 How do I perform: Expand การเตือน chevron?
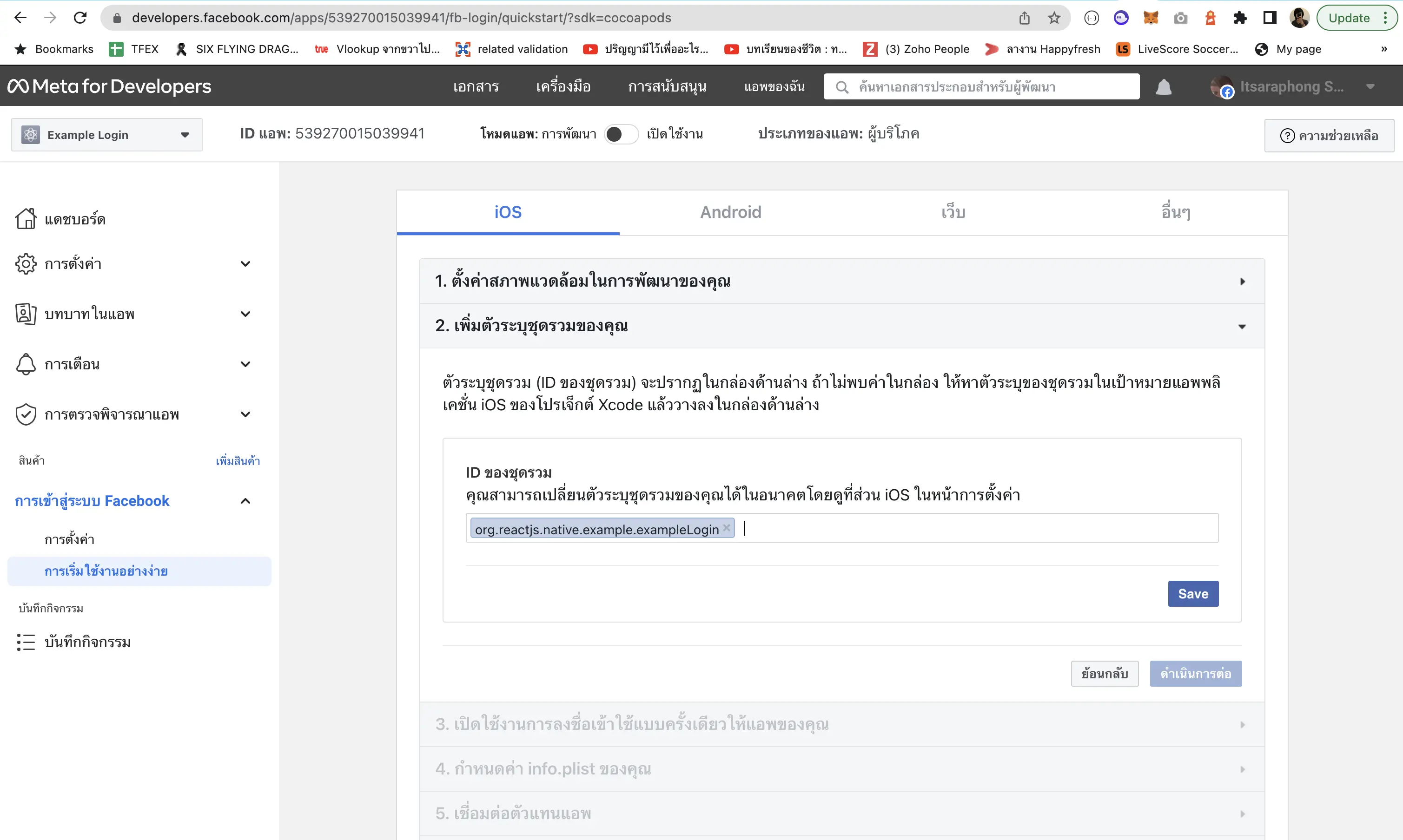coord(245,364)
